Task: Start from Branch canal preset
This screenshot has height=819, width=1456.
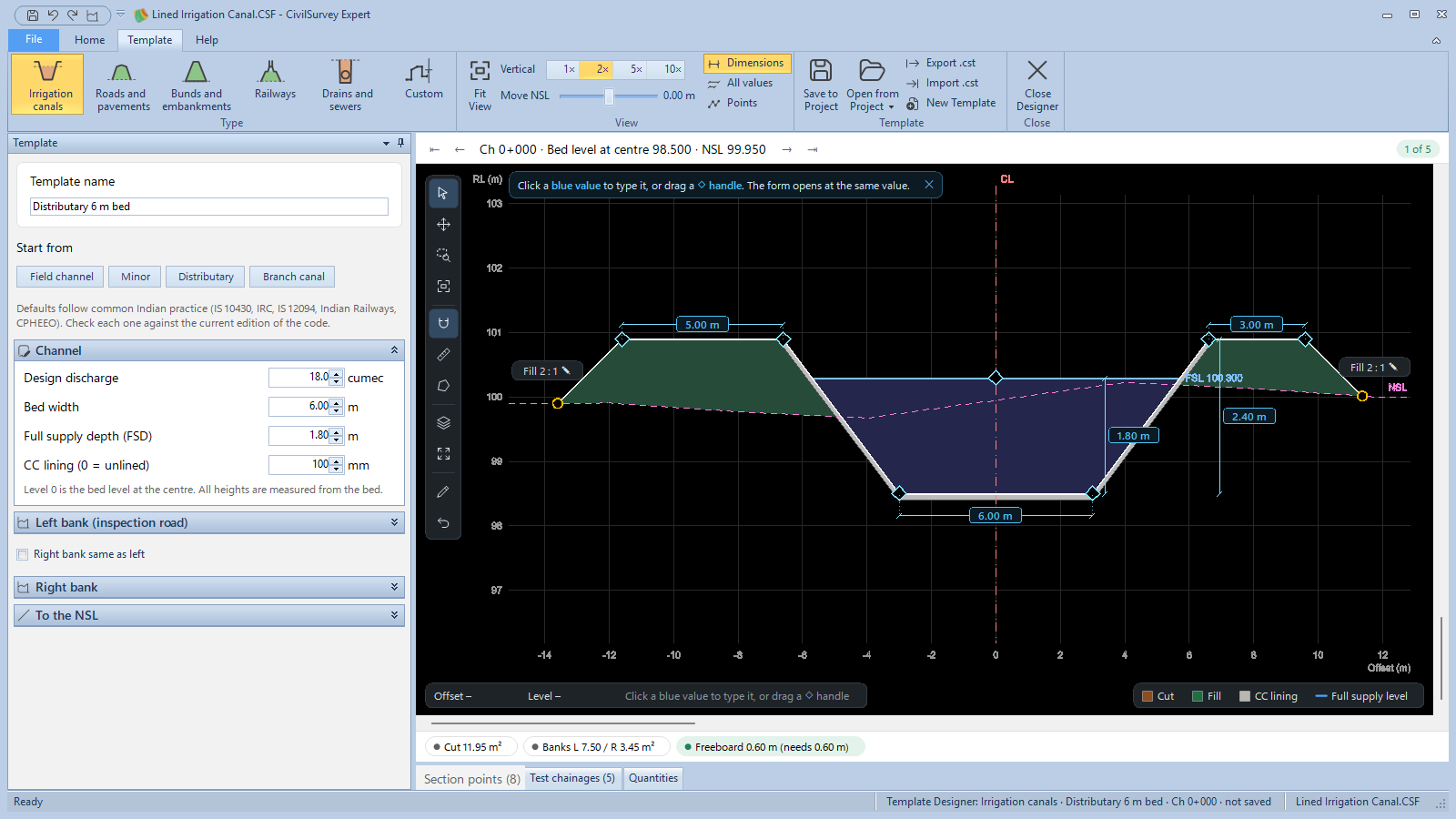Action: point(293,277)
